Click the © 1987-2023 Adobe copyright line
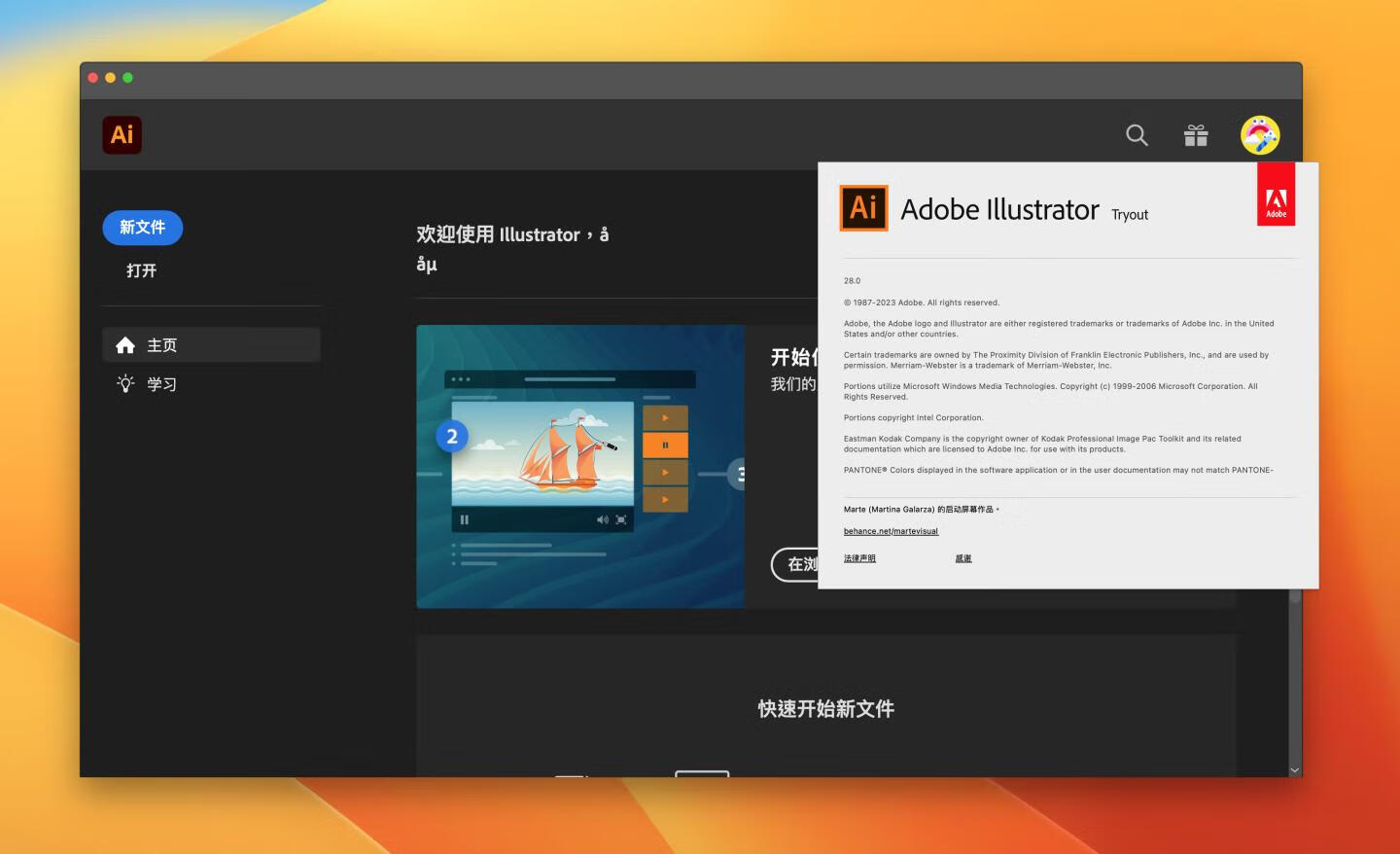This screenshot has width=1400, height=854. [x=922, y=302]
